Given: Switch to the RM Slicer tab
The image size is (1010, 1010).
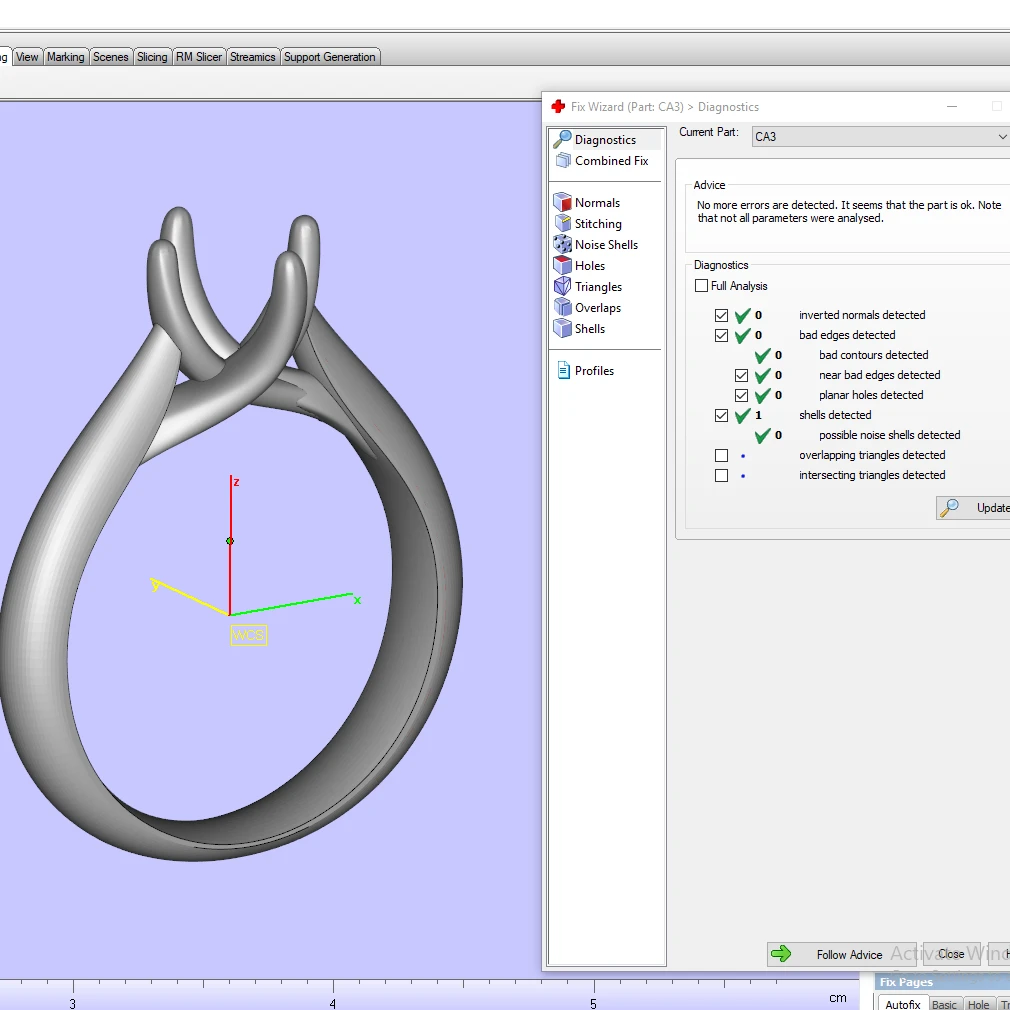Looking at the screenshot, I should tap(198, 57).
